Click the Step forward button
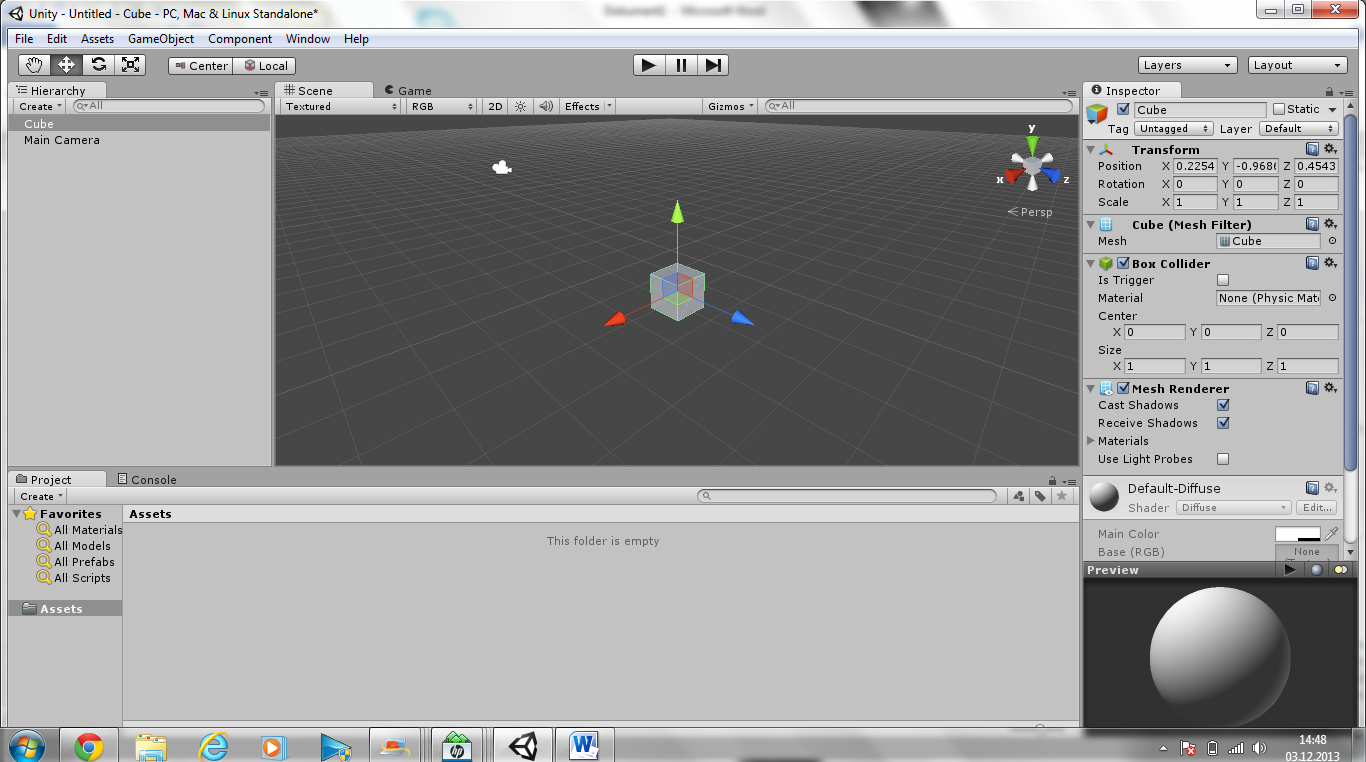The height and width of the screenshot is (762, 1366). click(x=712, y=65)
